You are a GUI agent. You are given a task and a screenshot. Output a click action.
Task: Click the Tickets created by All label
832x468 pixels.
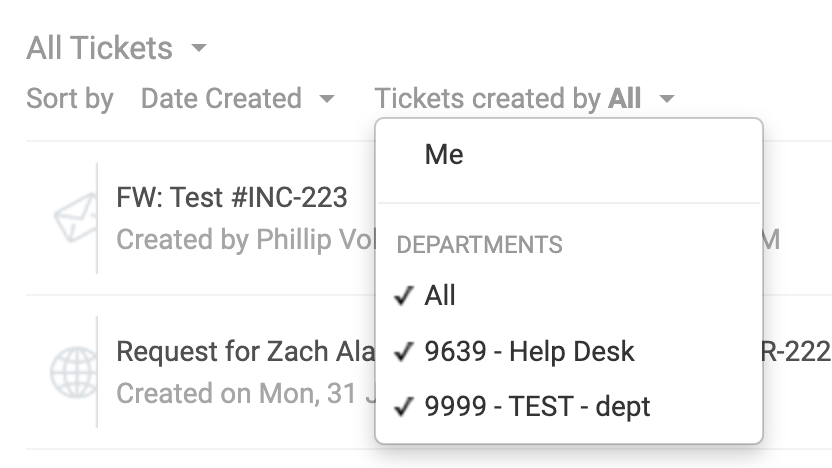click(508, 98)
